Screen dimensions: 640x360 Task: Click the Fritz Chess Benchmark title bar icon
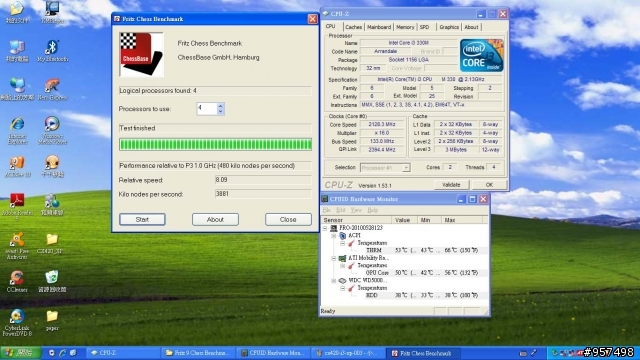[x=117, y=19]
